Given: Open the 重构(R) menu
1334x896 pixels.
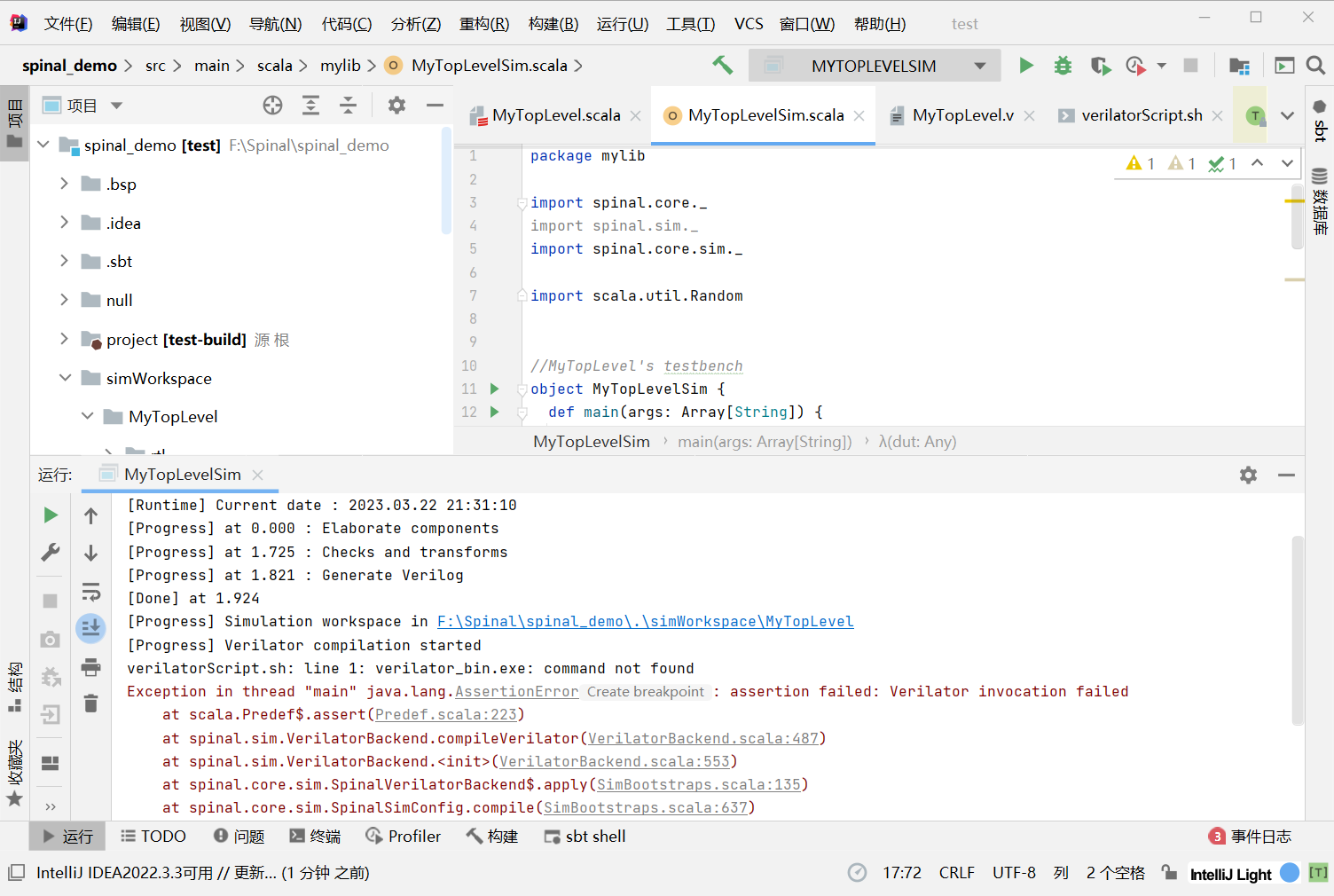Looking at the screenshot, I should 483,24.
